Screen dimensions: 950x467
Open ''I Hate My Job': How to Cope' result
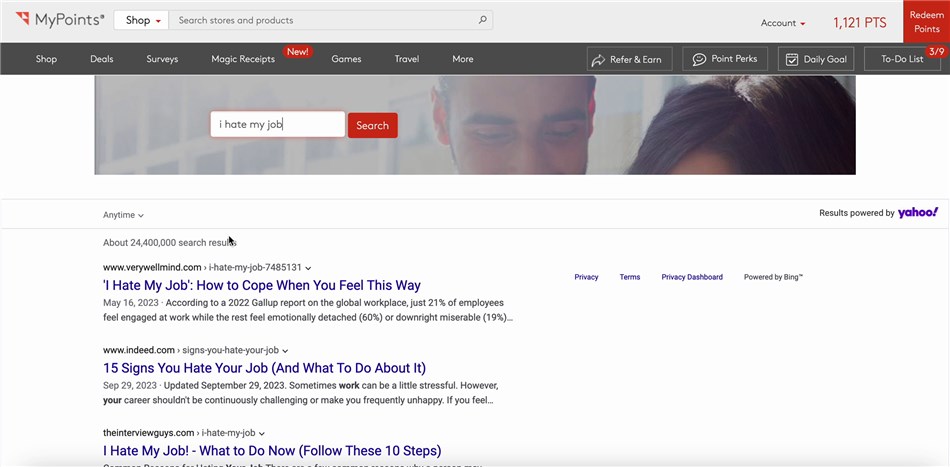click(262, 285)
